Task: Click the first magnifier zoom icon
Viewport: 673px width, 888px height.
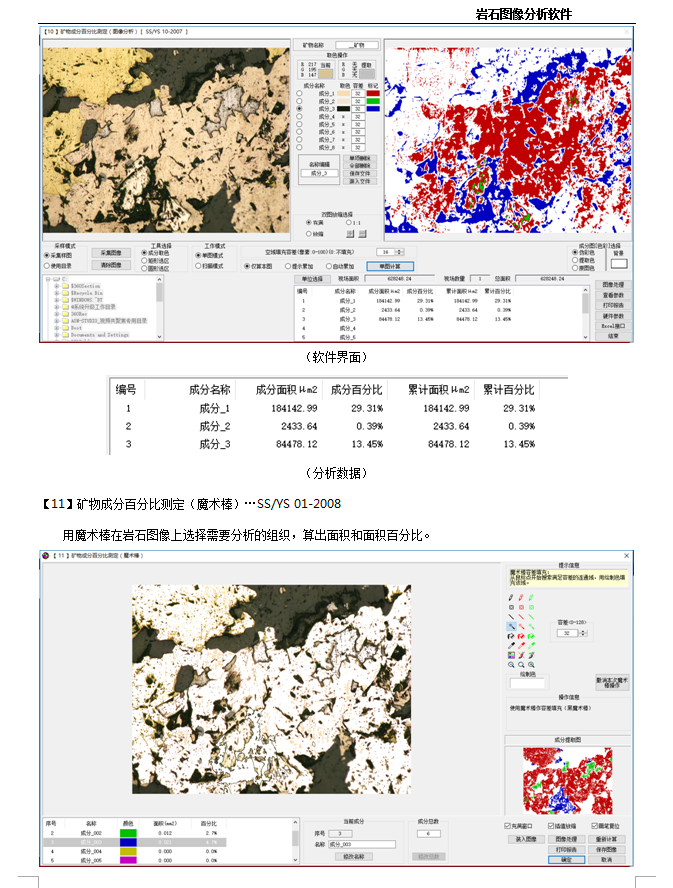Action: pos(511,665)
